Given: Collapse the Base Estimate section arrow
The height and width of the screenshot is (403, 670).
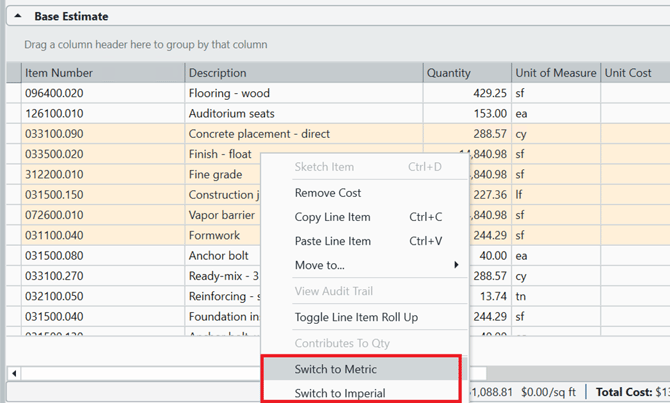Looking at the screenshot, I should pos(18,17).
